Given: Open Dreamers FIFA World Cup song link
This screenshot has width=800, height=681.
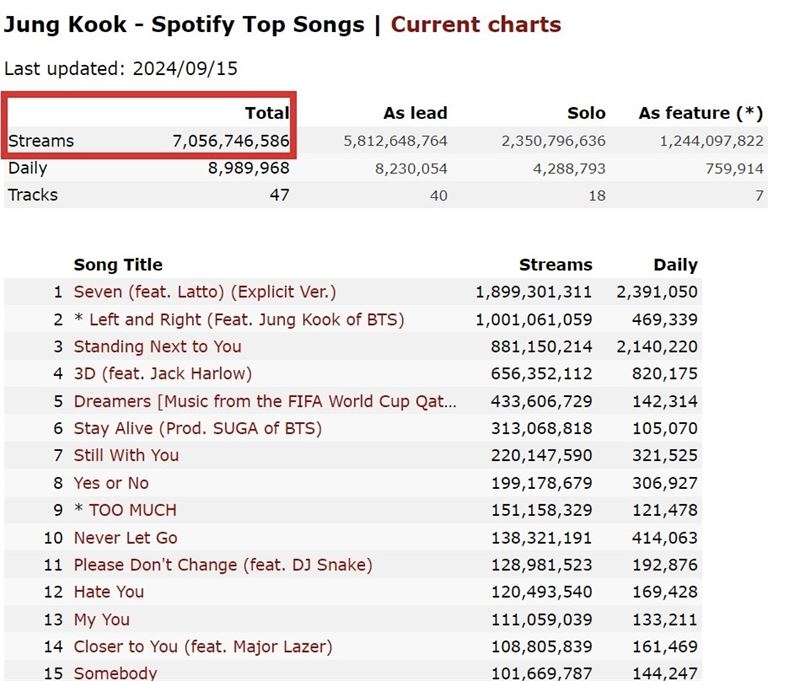Looking at the screenshot, I should [265, 401].
